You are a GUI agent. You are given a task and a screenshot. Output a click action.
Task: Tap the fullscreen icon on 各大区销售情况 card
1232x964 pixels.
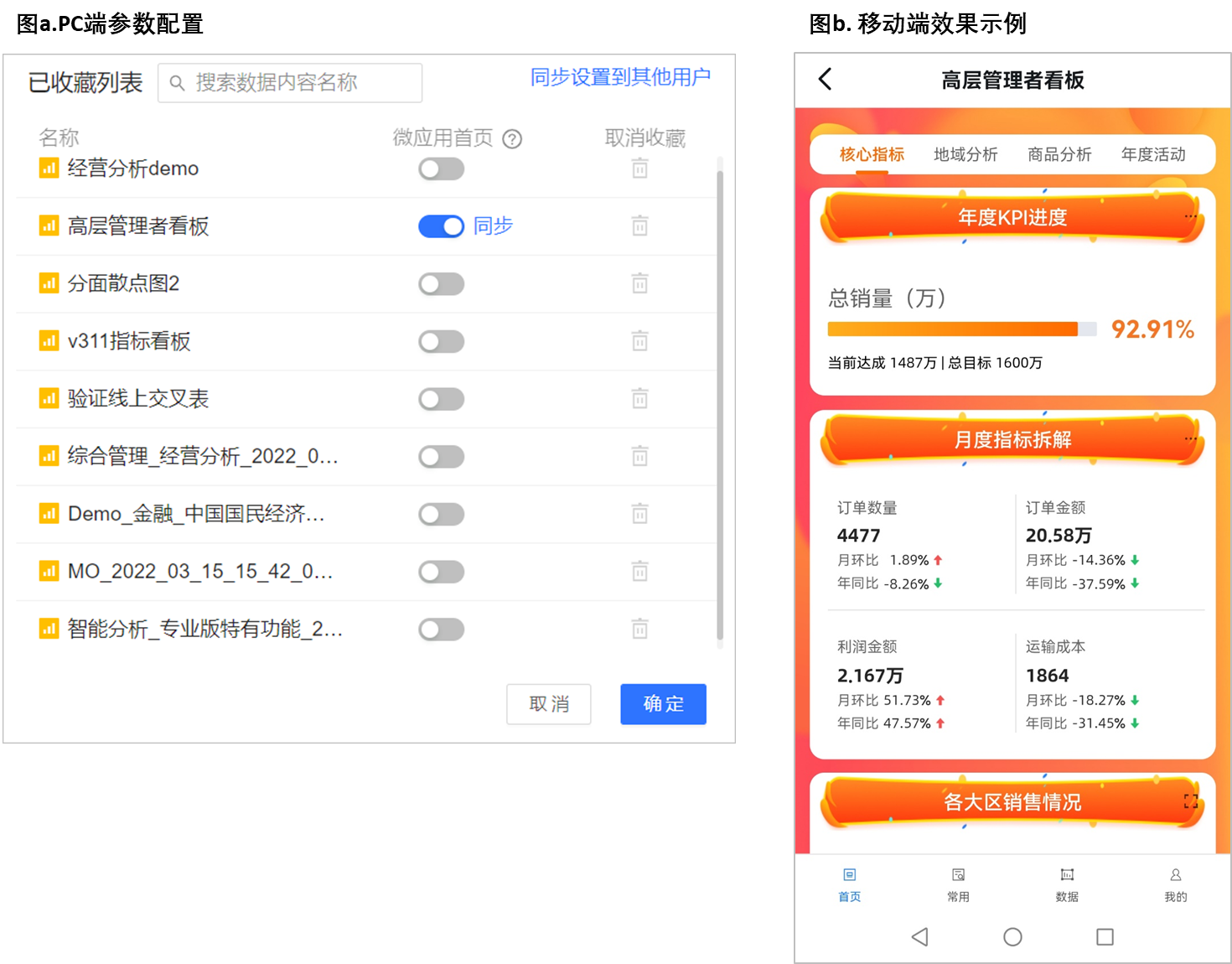tap(1190, 801)
